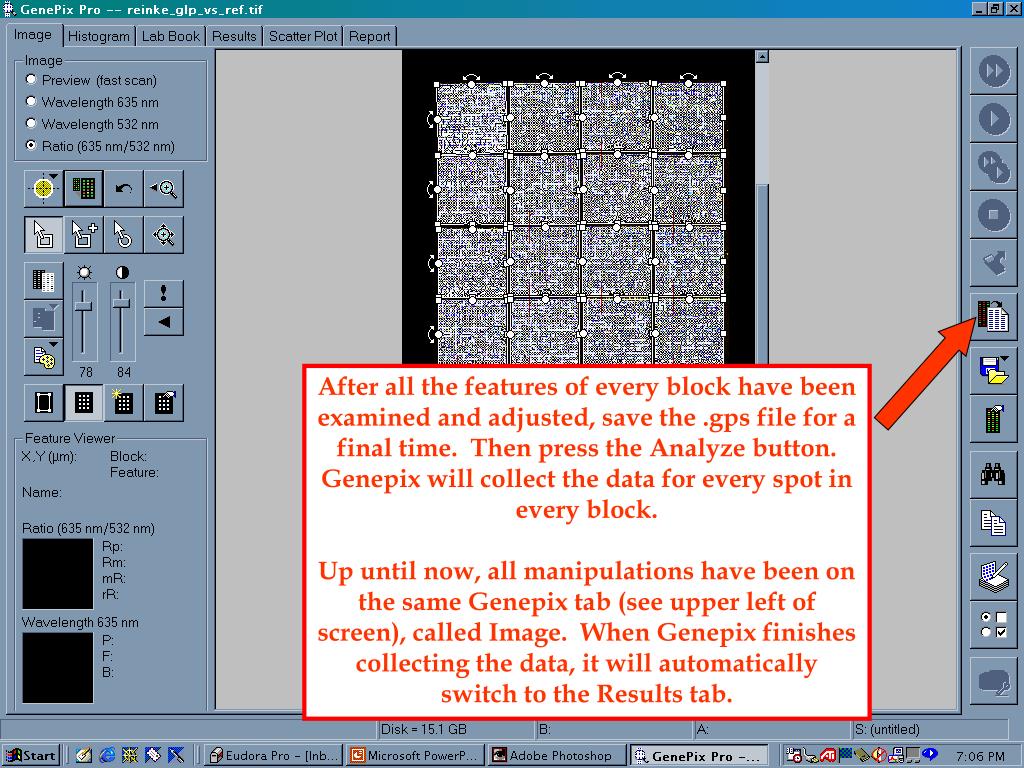Image resolution: width=1024 pixels, height=768 pixels.
Task: Select Wavelength 532 nm radio button
Action: 31,123
